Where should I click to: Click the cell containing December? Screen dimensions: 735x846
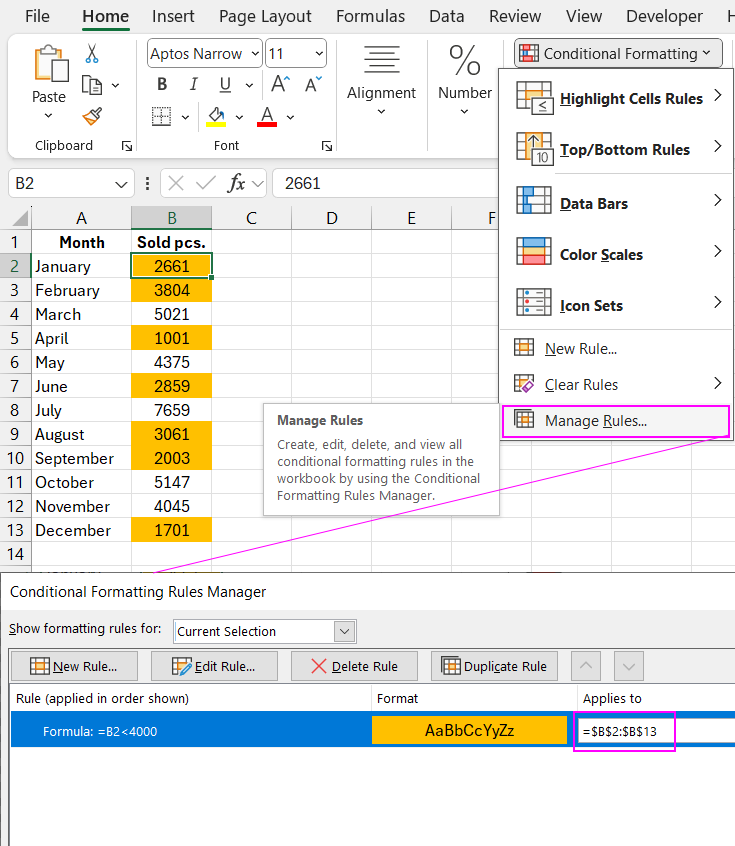(81, 530)
